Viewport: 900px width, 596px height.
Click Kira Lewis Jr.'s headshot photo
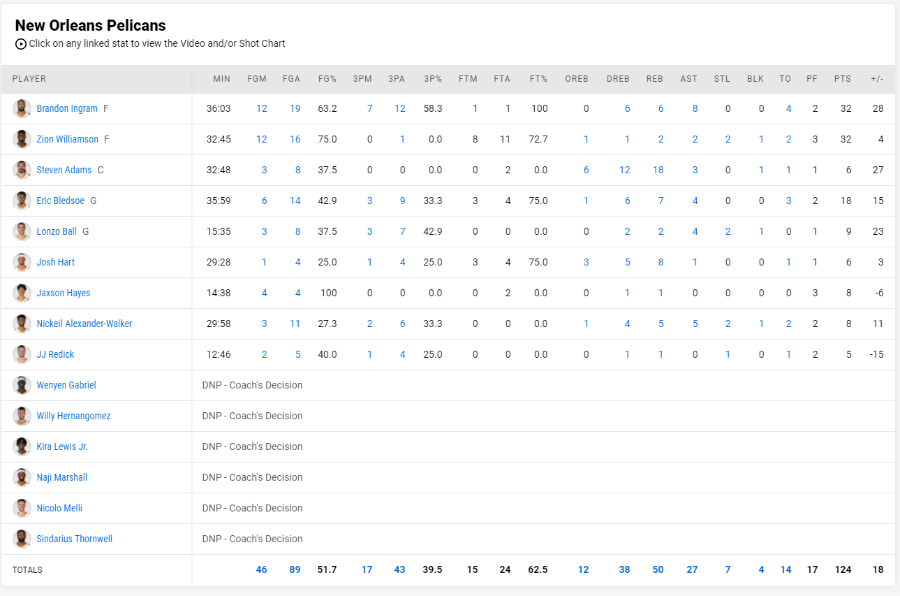22,446
